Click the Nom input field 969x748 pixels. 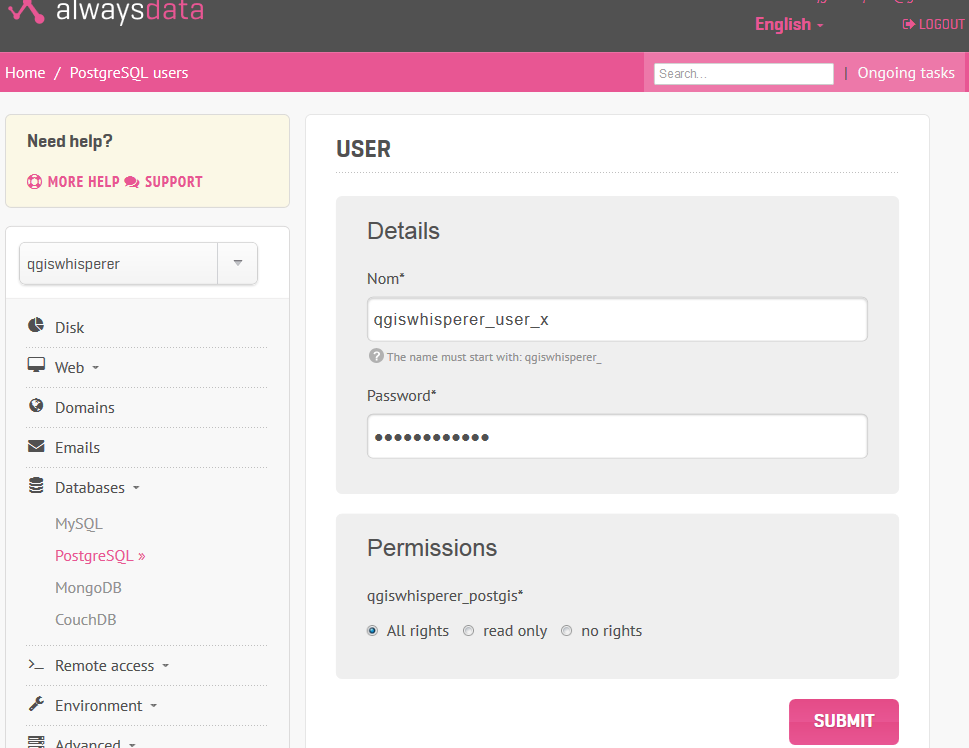point(617,320)
